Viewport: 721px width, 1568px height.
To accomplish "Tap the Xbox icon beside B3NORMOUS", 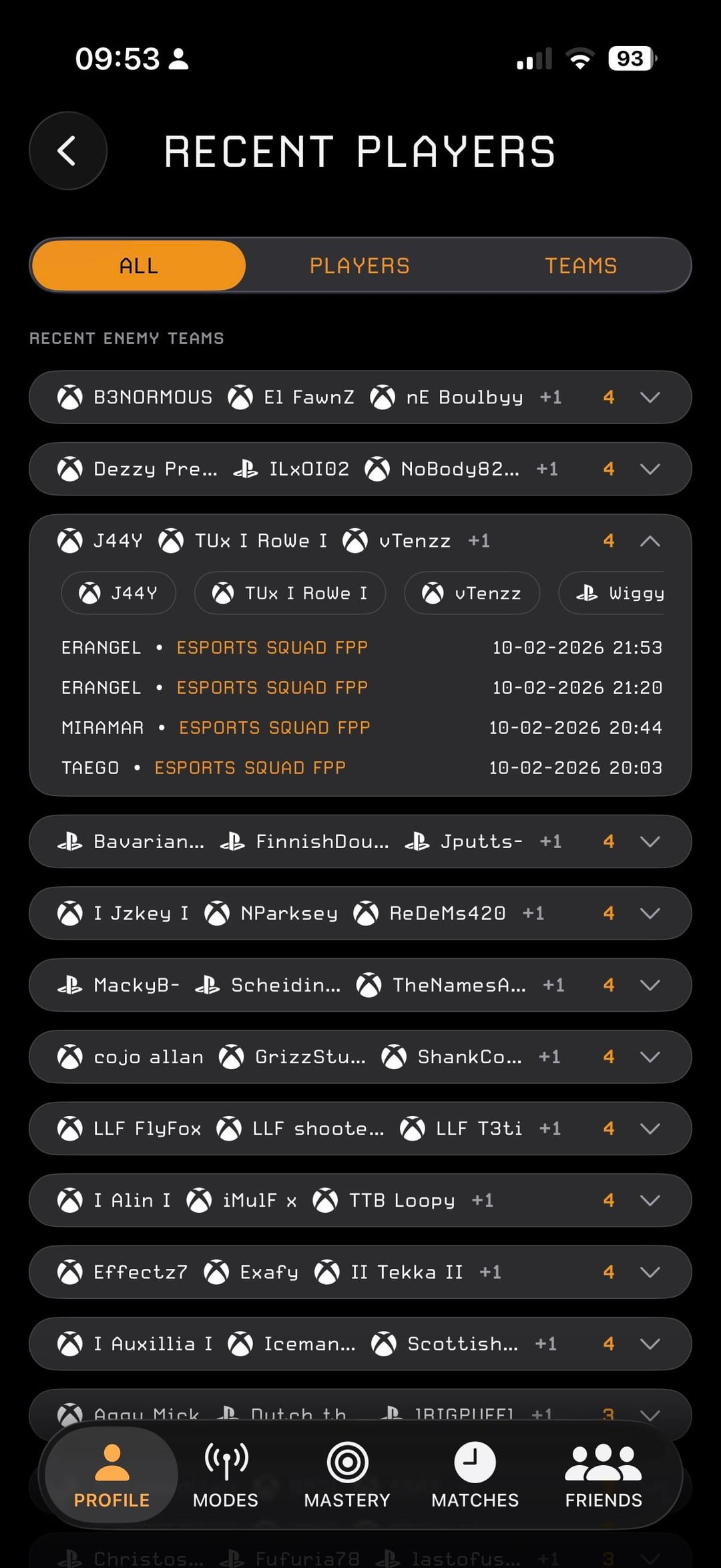I will pos(70,397).
